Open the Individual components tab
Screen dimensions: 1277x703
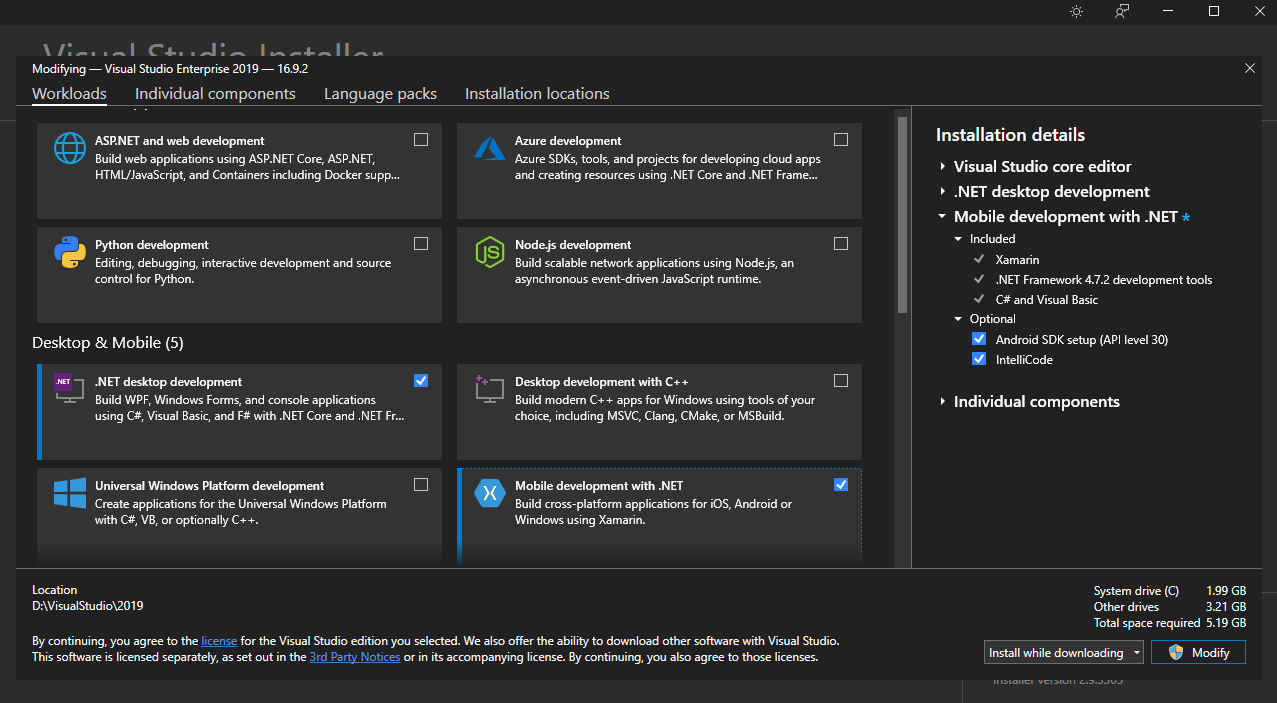click(x=215, y=93)
